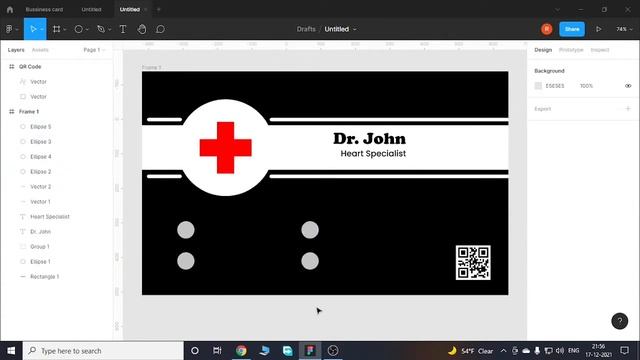
Task: Present the prototype with play icon
Action: point(598,29)
